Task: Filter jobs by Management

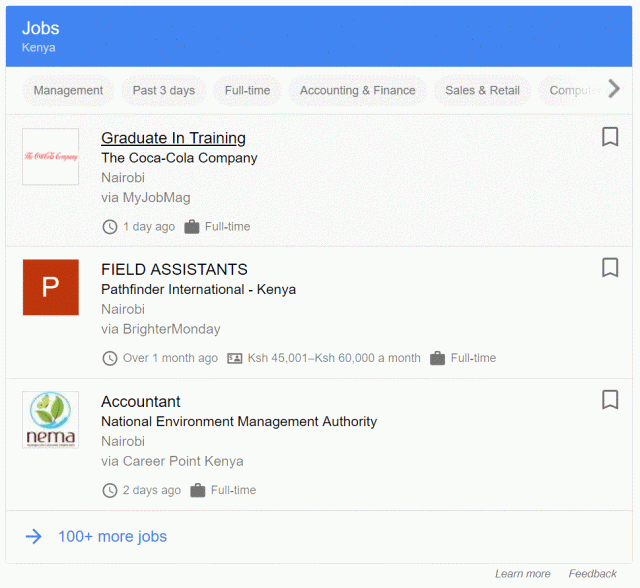Action: tap(68, 90)
